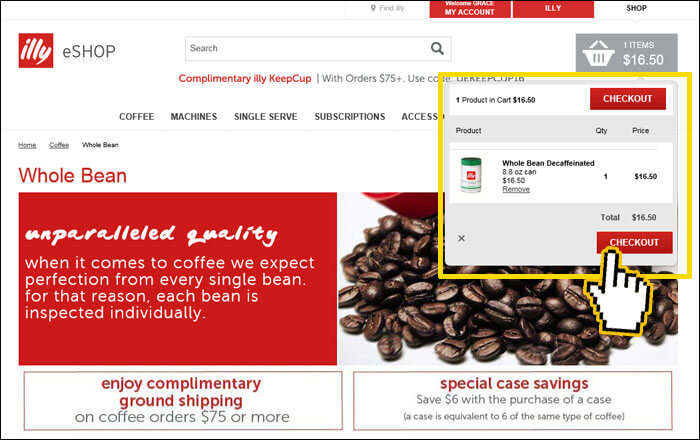Click the top CHECKOUT button in cart
This screenshot has height=440, width=700.
pyautogui.click(x=628, y=99)
